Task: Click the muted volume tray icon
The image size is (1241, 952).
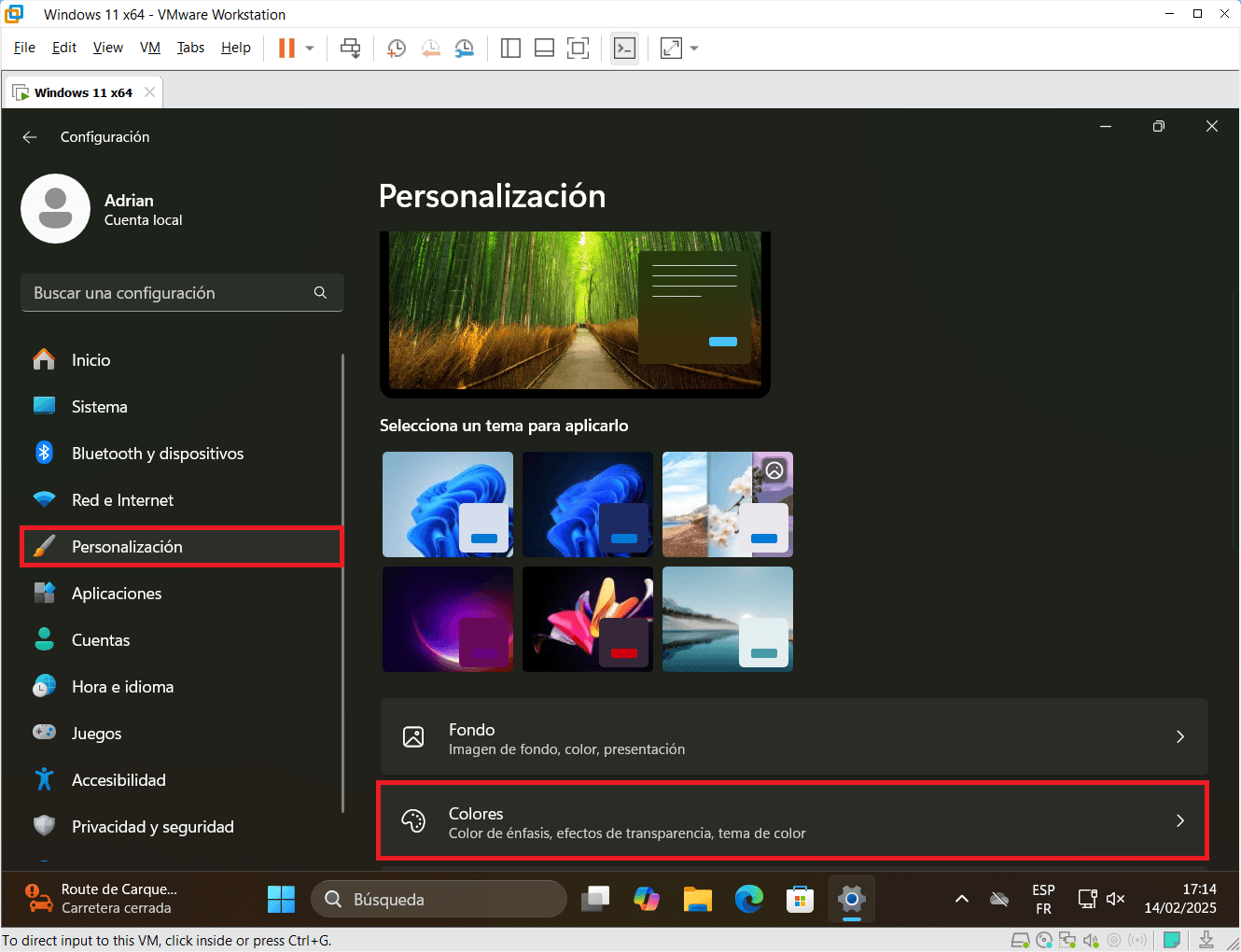Action: click(x=1116, y=900)
